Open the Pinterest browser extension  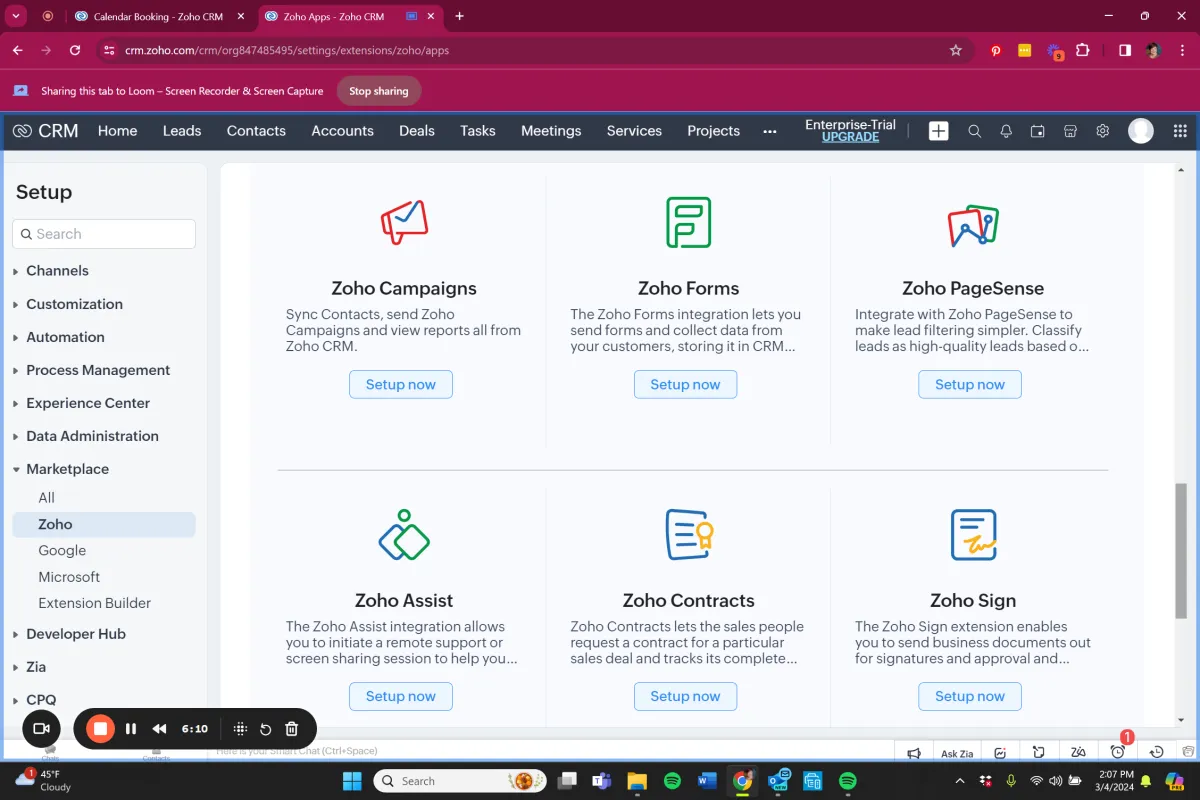(996, 50)
